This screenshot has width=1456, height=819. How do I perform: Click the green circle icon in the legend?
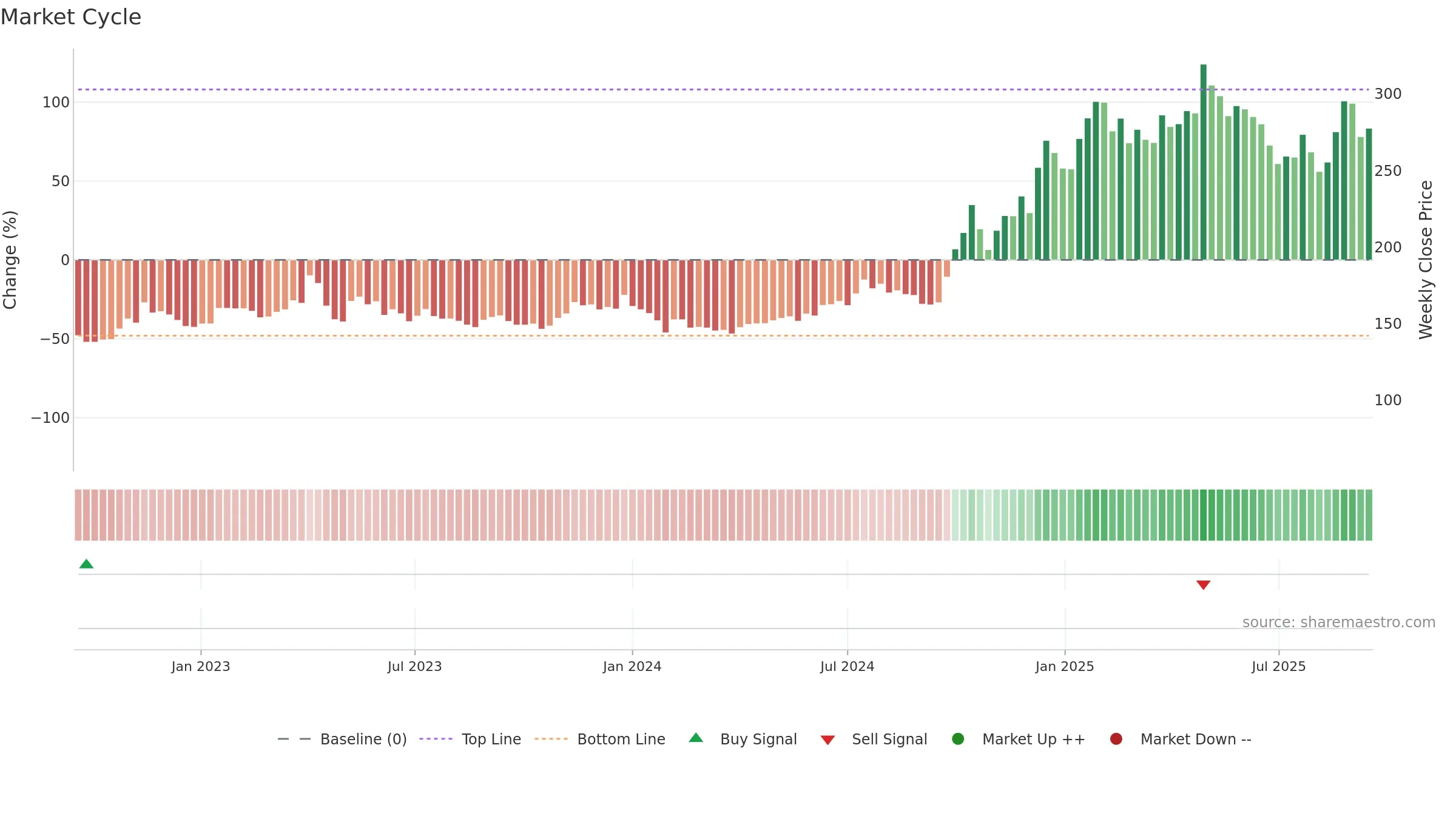click(958, 739)
